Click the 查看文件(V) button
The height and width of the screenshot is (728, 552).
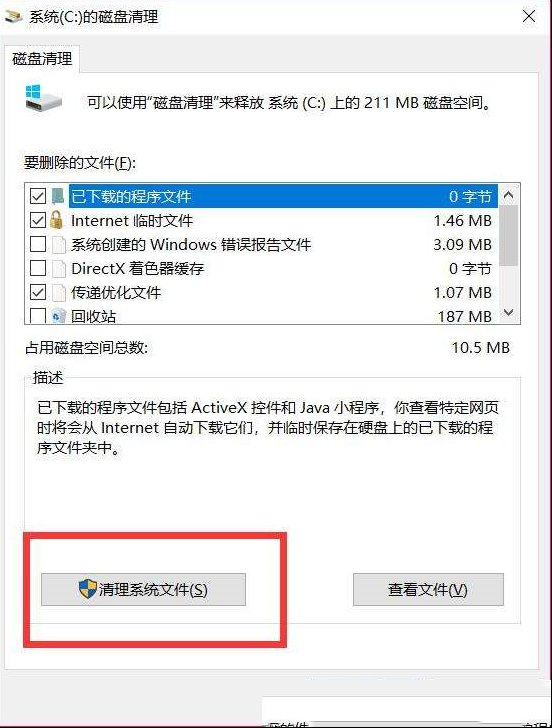428,590
